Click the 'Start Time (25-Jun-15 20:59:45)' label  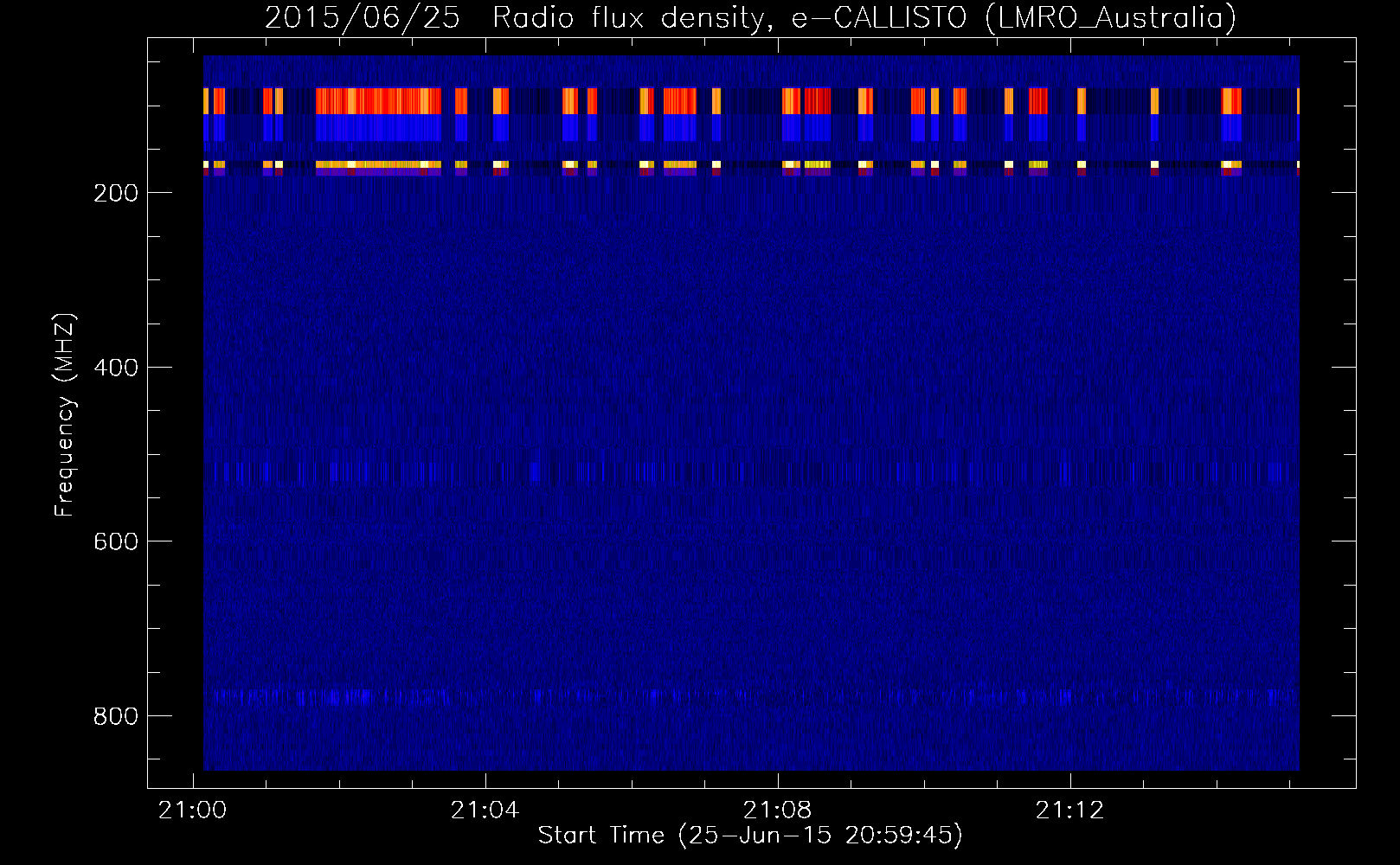pos(750,836)
